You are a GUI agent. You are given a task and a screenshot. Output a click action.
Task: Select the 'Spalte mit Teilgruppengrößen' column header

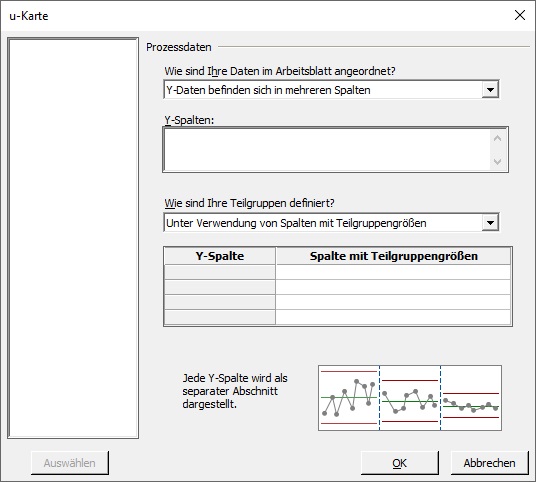(x=393, y=256)
